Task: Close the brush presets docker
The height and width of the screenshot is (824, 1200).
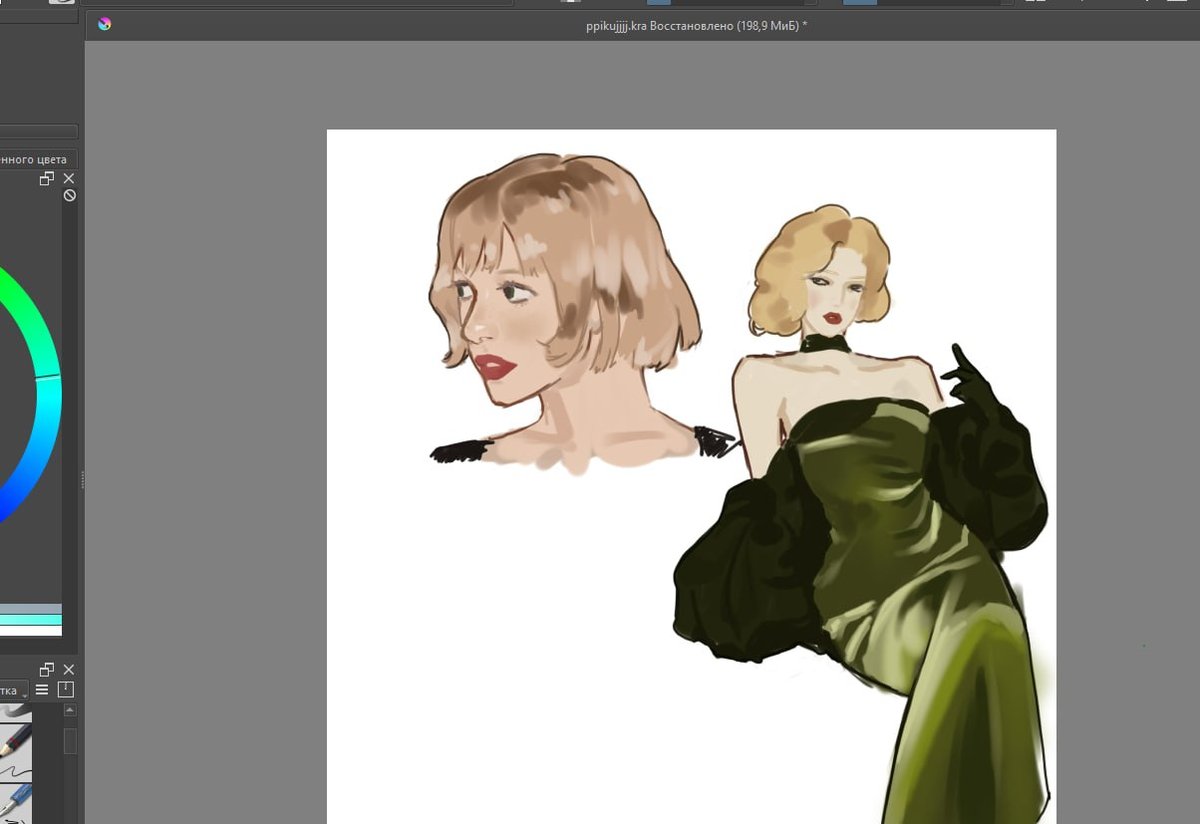Action: pyautogui.click(x=69, y=669)
